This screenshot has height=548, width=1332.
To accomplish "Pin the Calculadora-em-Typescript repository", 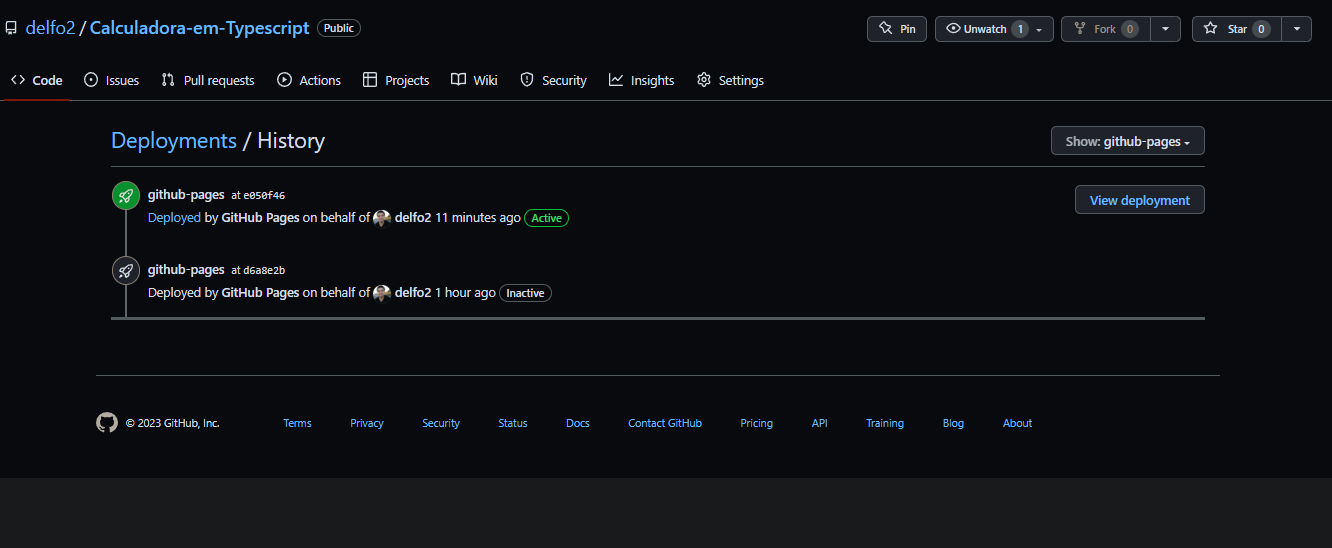I will click(x=896, y=29).
